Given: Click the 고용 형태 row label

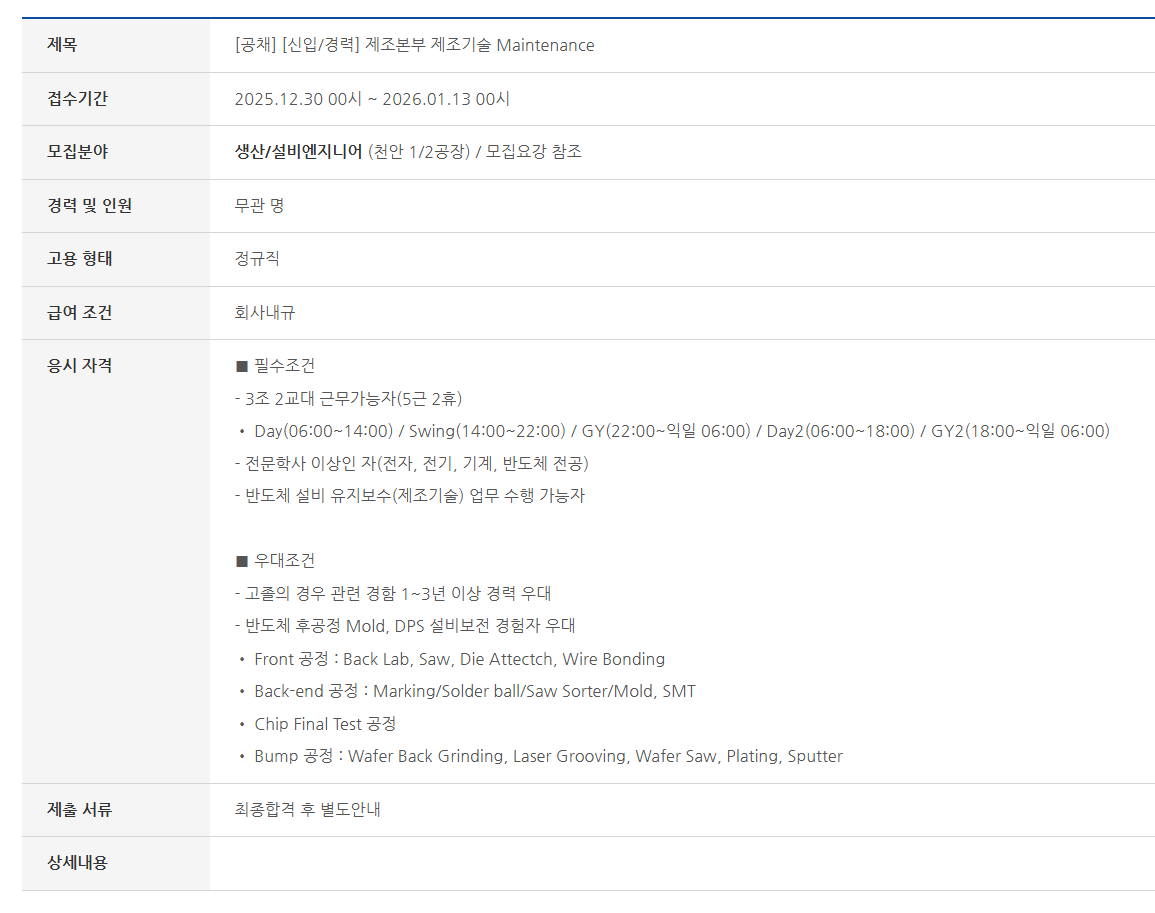Looking at the screenshot, I should [80, 259].
